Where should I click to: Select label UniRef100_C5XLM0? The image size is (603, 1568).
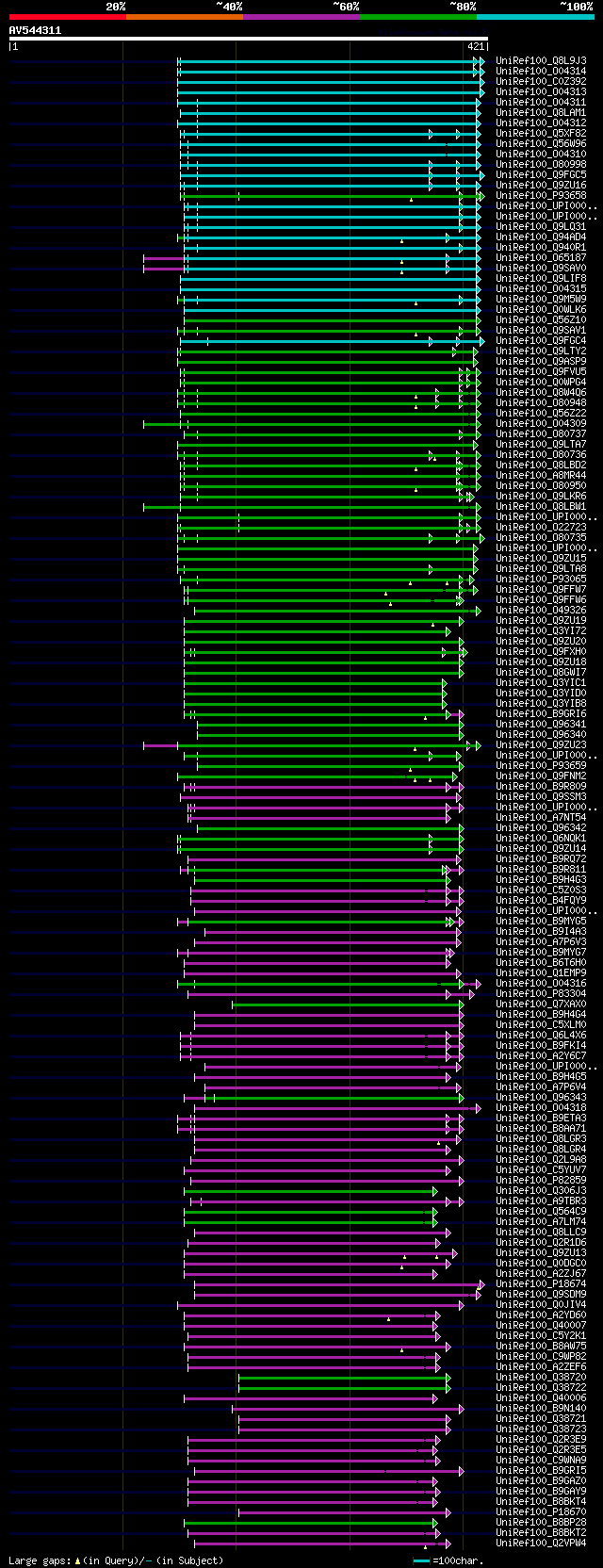[x=541, y=1024]
